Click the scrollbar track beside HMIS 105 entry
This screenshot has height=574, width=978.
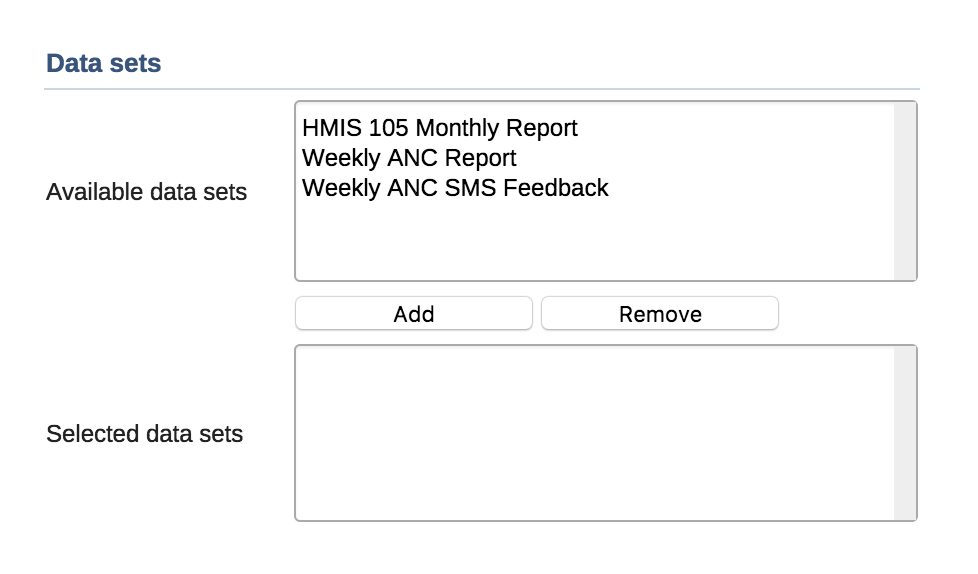click(x=904, y=129)
